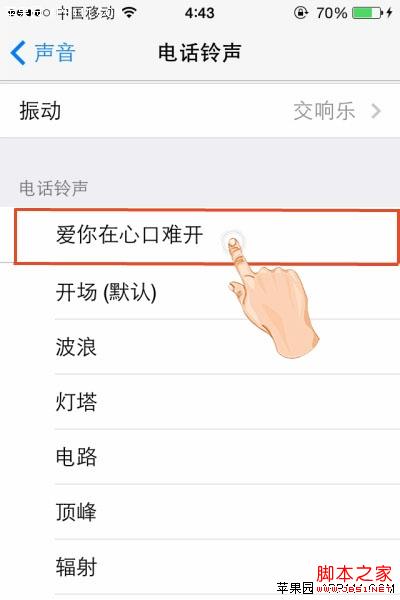Tap the battery icon in status bar
This screenshot has height=600, width=400.
tap(367, 13)
